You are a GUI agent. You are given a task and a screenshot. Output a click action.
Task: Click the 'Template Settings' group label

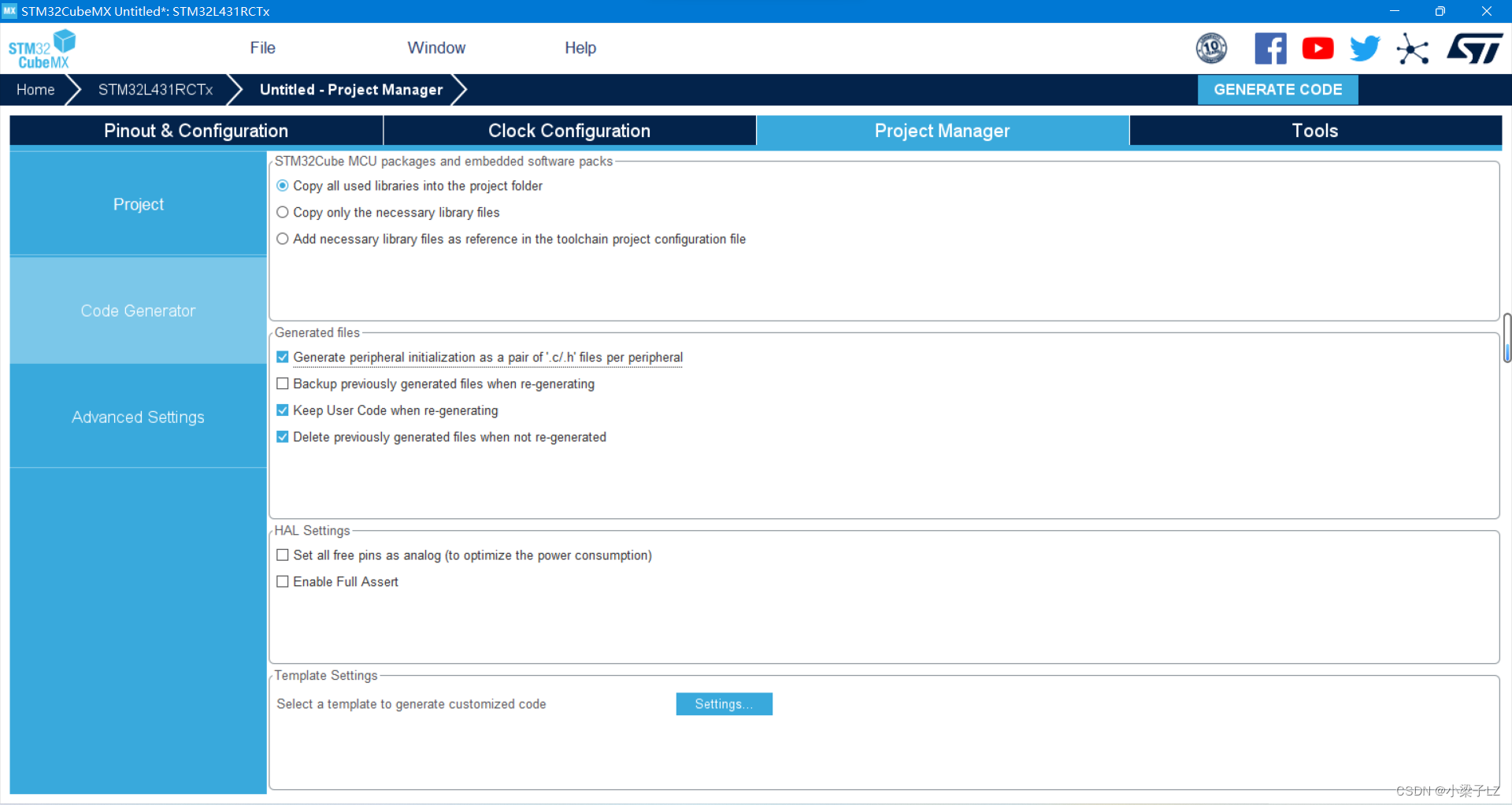[326, 676]
